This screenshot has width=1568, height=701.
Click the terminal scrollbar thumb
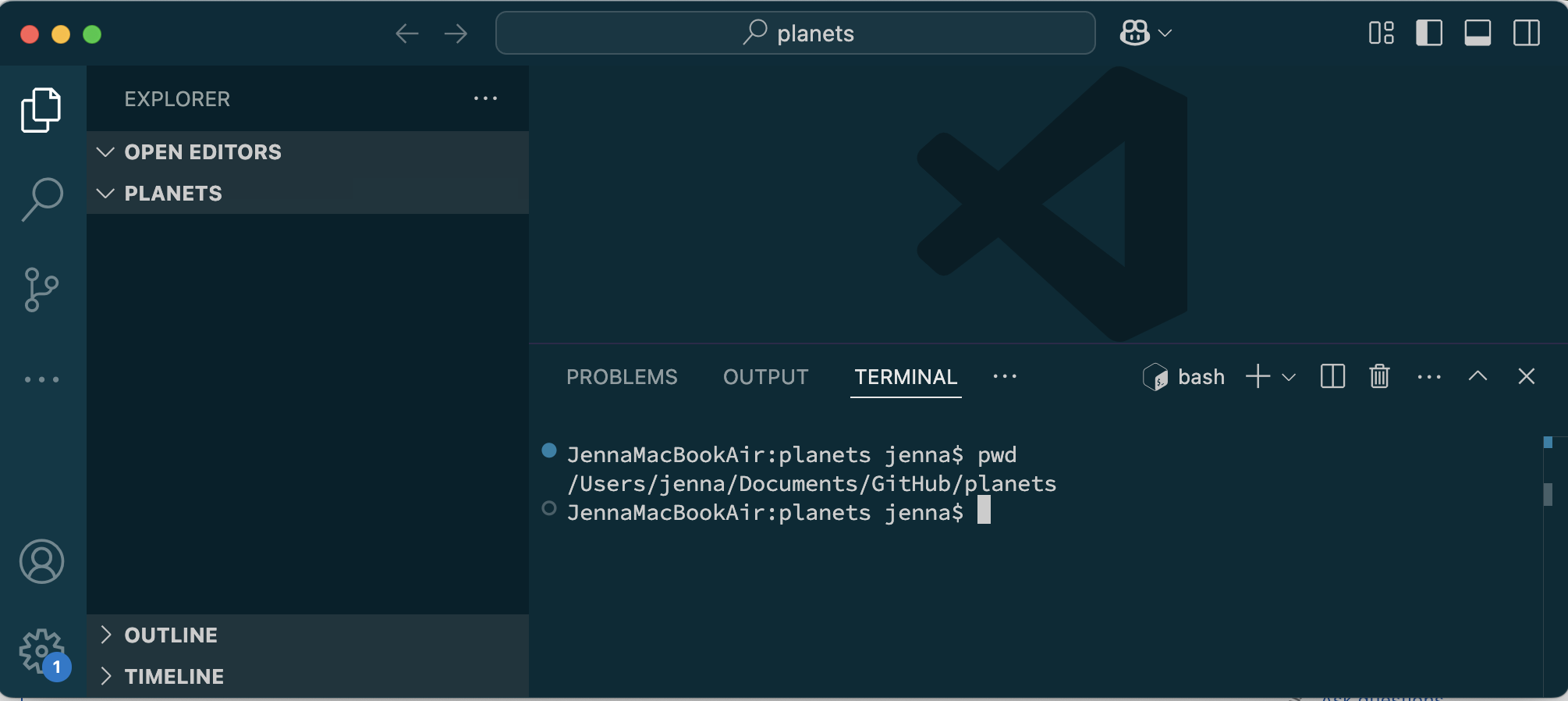click(1548, 494)
